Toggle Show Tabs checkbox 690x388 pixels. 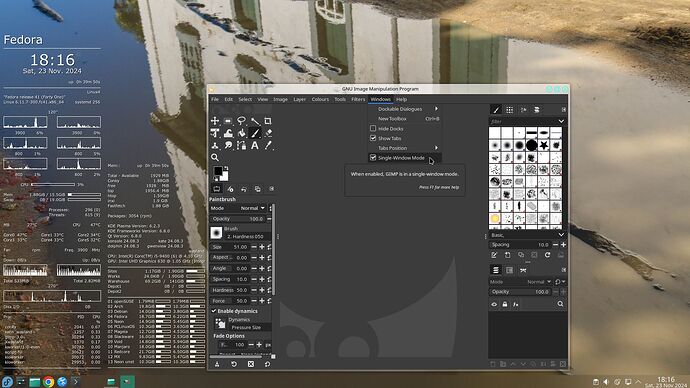[373, 138]
